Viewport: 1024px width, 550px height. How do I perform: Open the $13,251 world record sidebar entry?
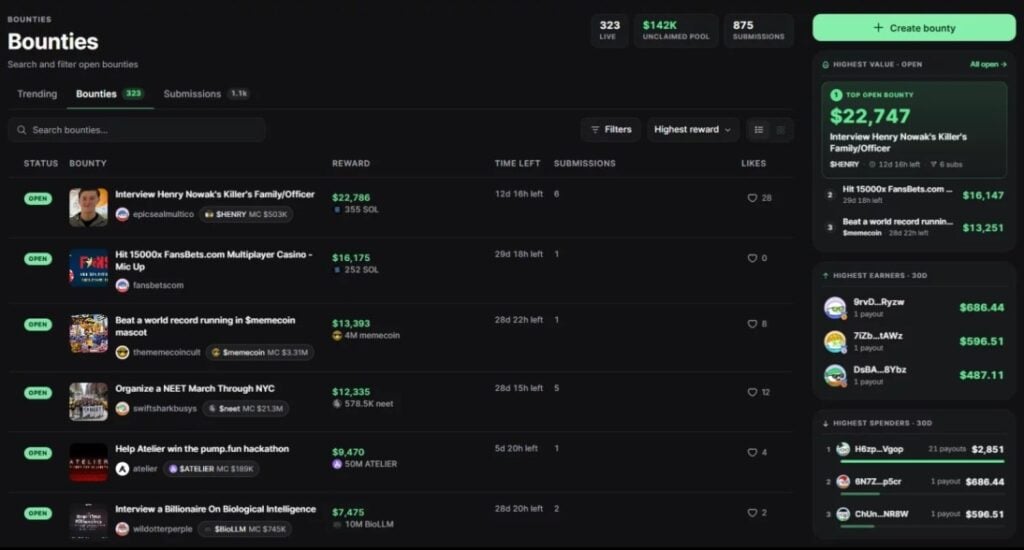[x=914, y=227]
